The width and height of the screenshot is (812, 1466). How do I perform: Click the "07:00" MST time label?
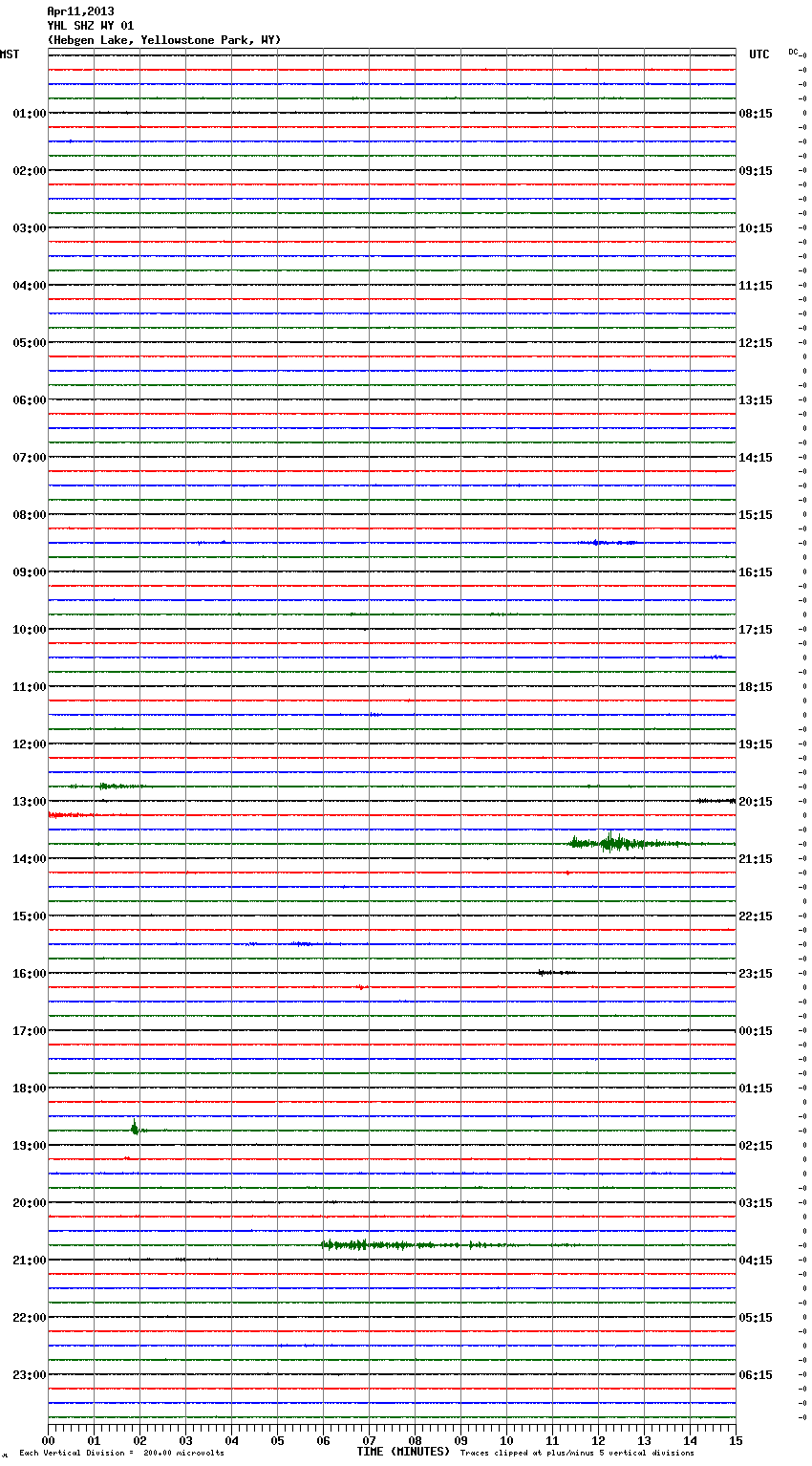tap(30, 458)
